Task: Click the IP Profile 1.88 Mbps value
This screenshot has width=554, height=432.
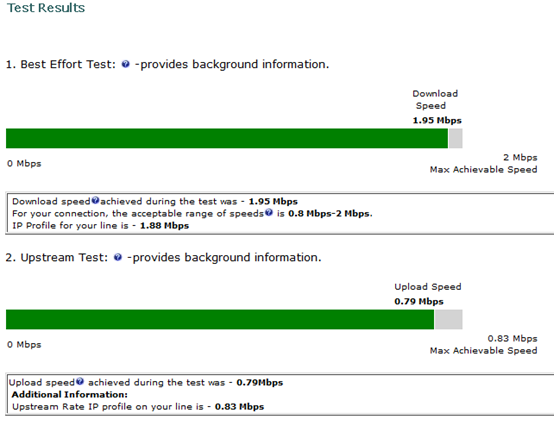Action: pos(164,226)
